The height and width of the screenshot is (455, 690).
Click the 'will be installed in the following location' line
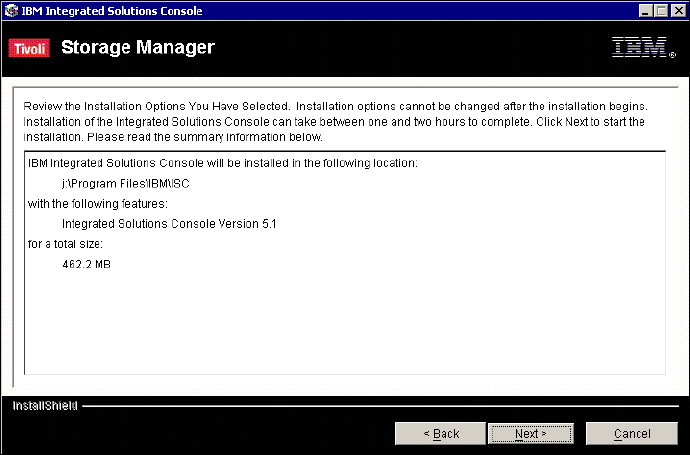223,163
